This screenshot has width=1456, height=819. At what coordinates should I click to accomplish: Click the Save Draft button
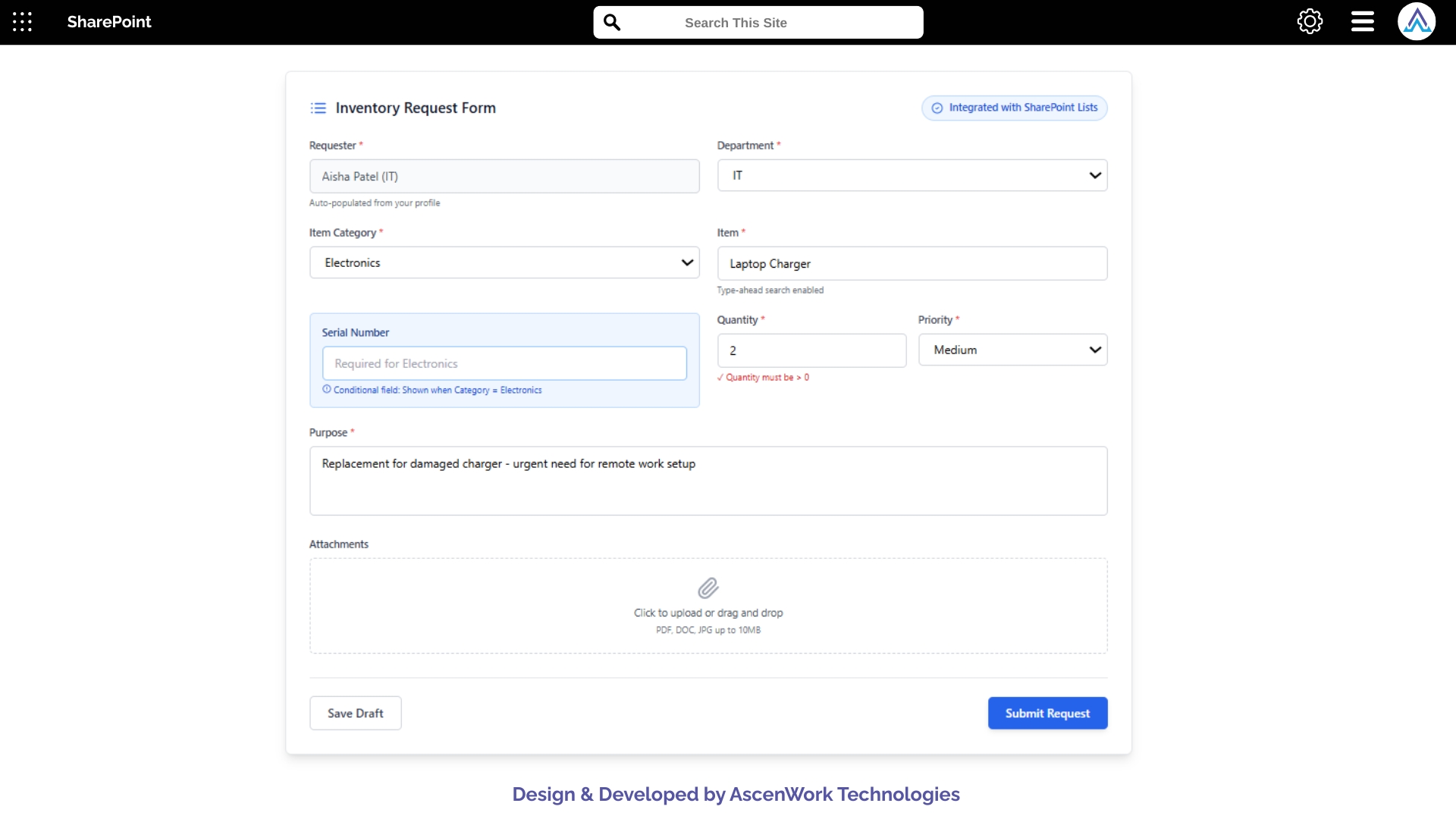point(355,713)
